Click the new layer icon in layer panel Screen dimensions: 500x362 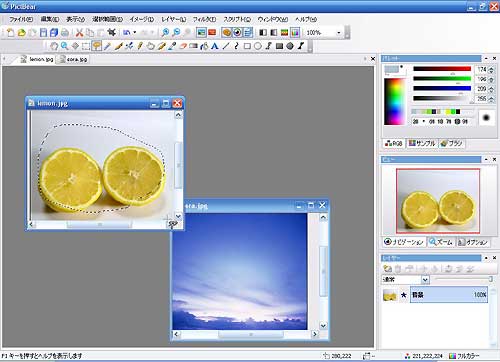[x=387, y=268]
